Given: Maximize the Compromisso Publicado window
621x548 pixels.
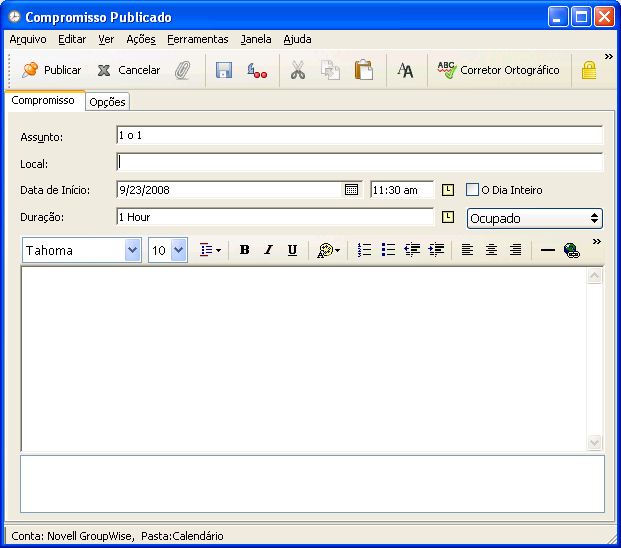Looking at the screenshot, I should [x=581, y=17].
